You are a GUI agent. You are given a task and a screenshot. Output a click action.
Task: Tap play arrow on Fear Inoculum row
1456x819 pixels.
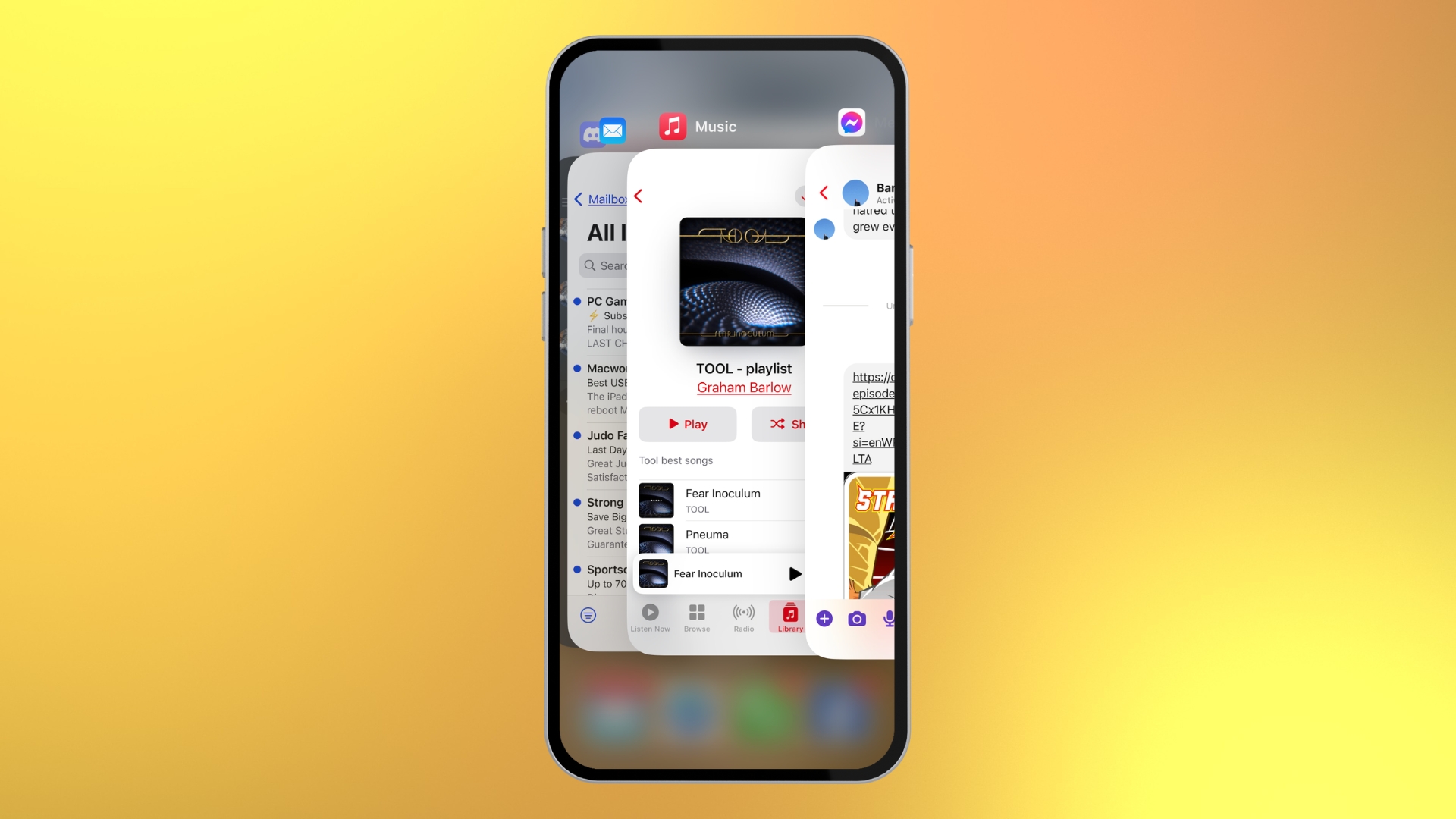[x=794, y=573]
